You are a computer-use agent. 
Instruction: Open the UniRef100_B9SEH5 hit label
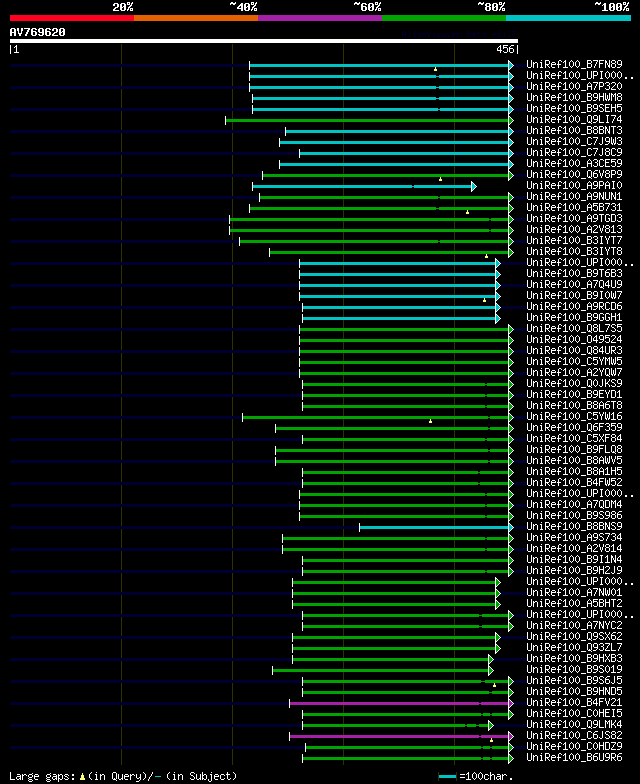[574, 108]
